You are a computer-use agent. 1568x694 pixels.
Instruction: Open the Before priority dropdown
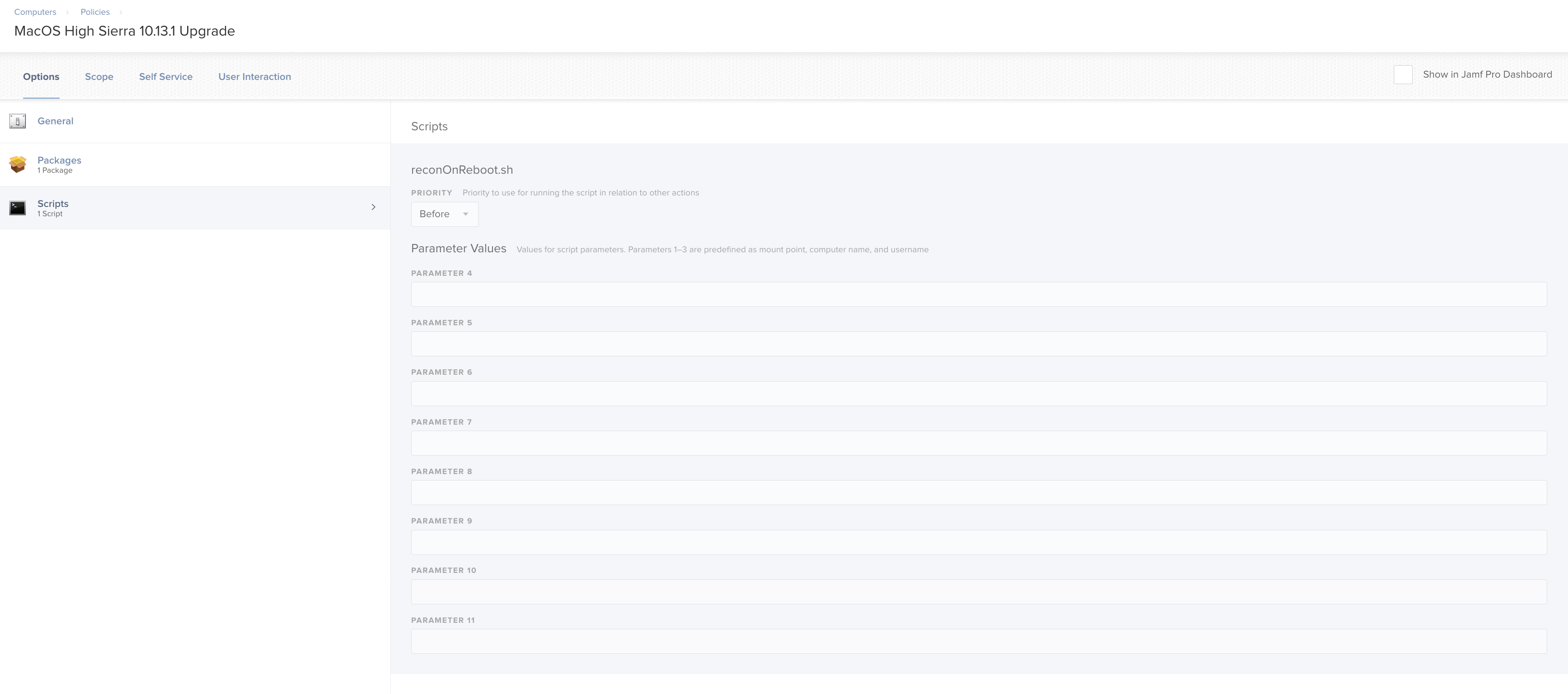click(x=444, y=214)
